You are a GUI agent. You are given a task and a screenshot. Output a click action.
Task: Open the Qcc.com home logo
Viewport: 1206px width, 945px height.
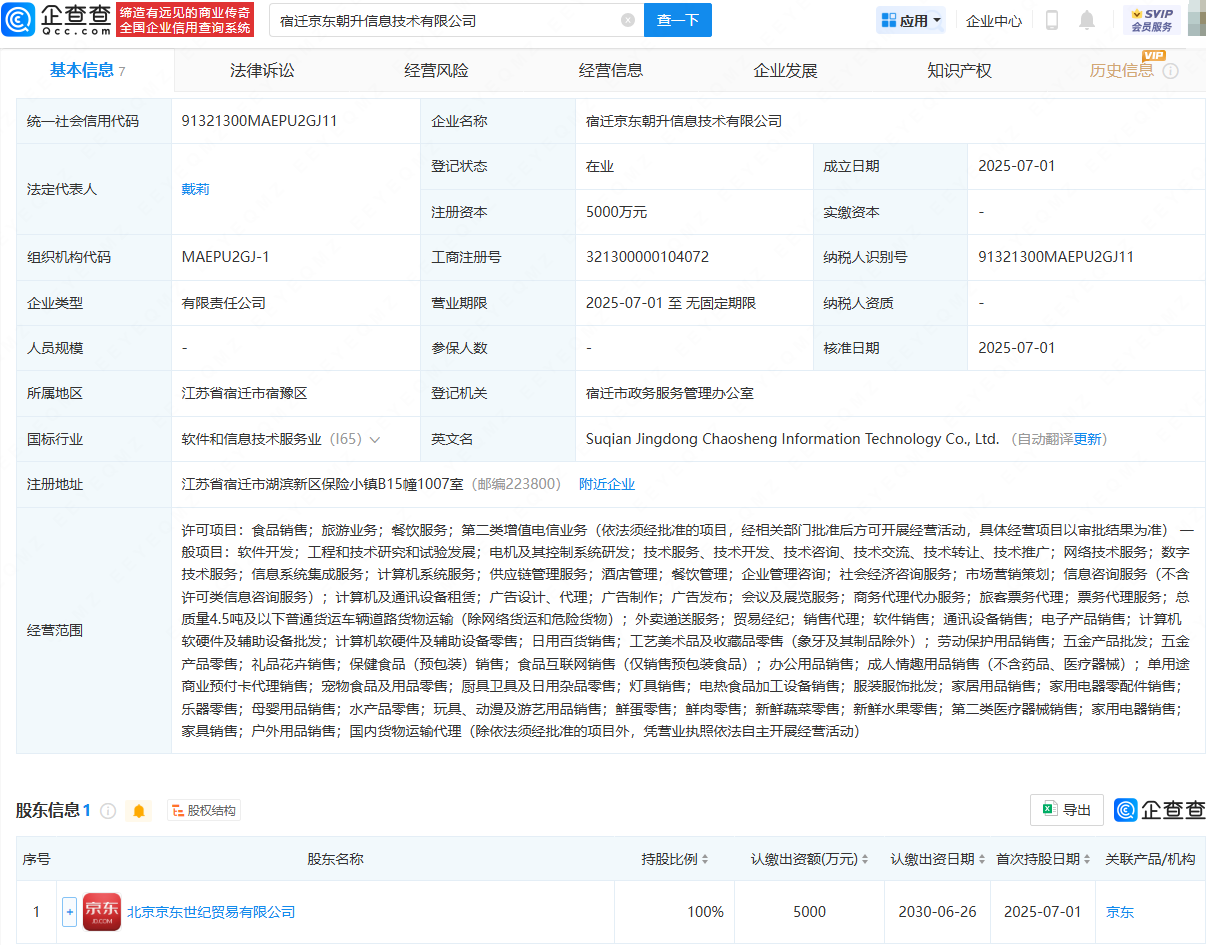[x=57, y=20]
